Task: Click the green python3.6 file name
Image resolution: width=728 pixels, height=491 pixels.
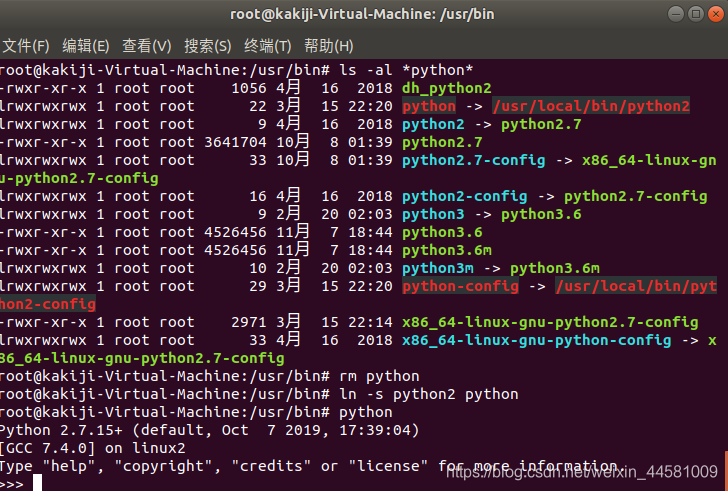Action: coord(442,233)
